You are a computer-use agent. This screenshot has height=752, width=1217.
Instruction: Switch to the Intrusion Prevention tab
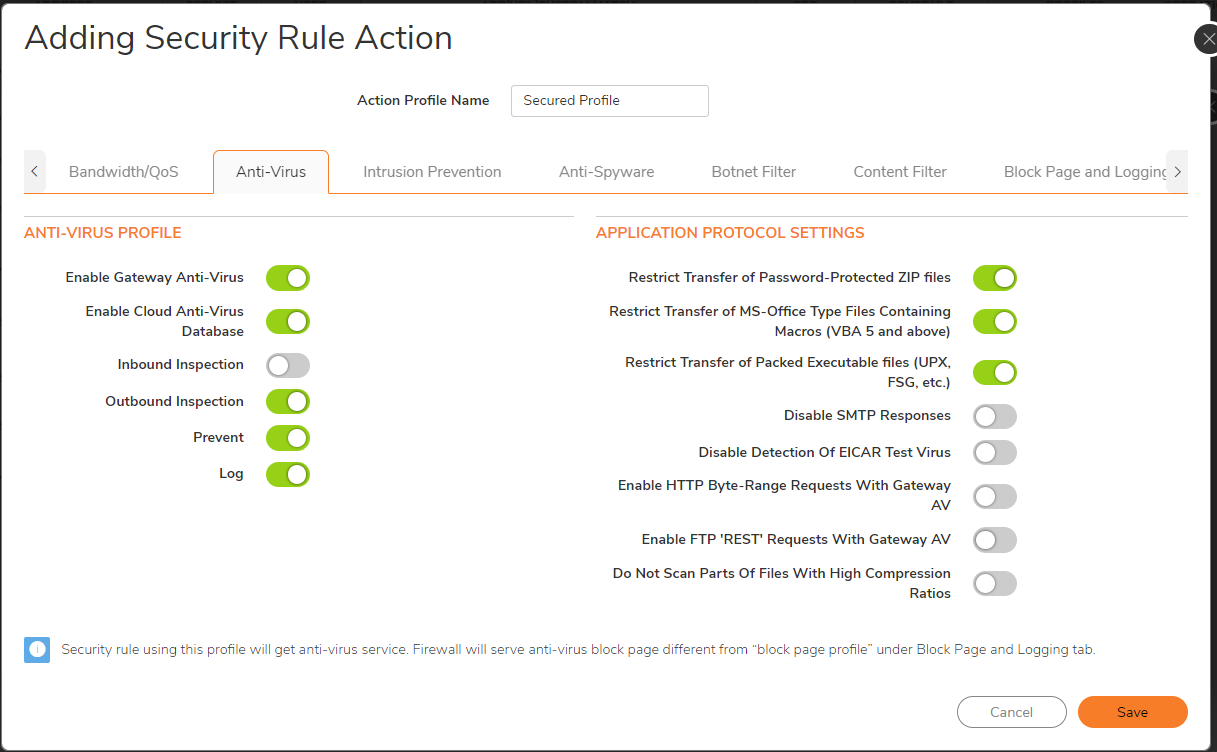432,171
